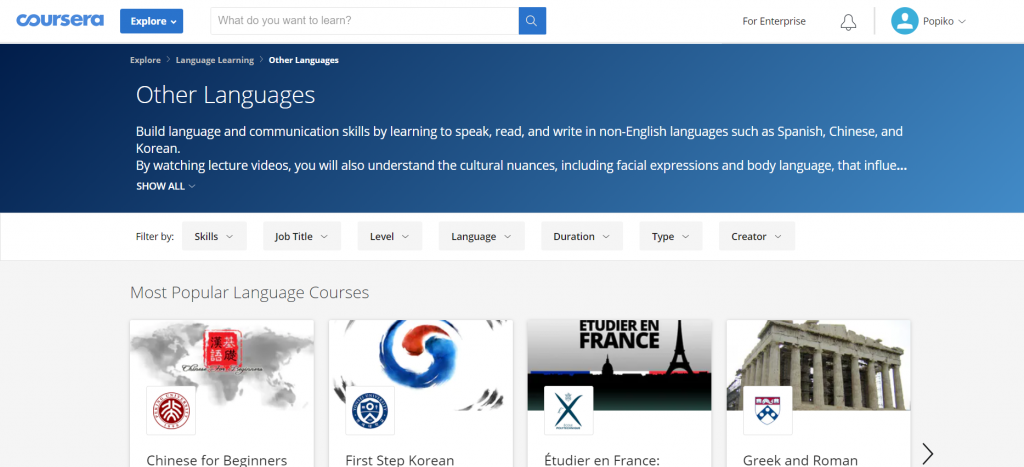Open the Language filter dropdown
Image resolution: width=1024 pixels, height=467 pixels.
[x=482, y=236]
